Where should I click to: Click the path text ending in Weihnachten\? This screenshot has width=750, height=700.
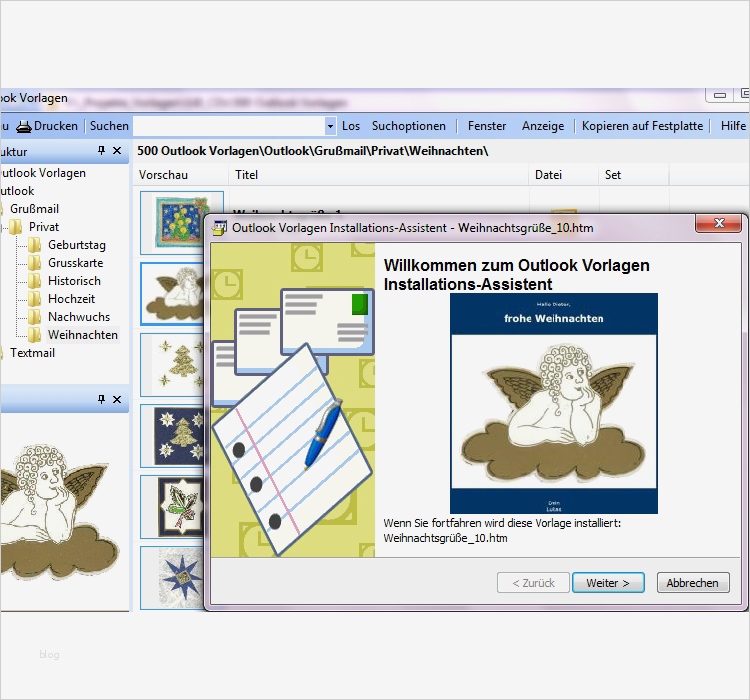(x=313, y=151)
